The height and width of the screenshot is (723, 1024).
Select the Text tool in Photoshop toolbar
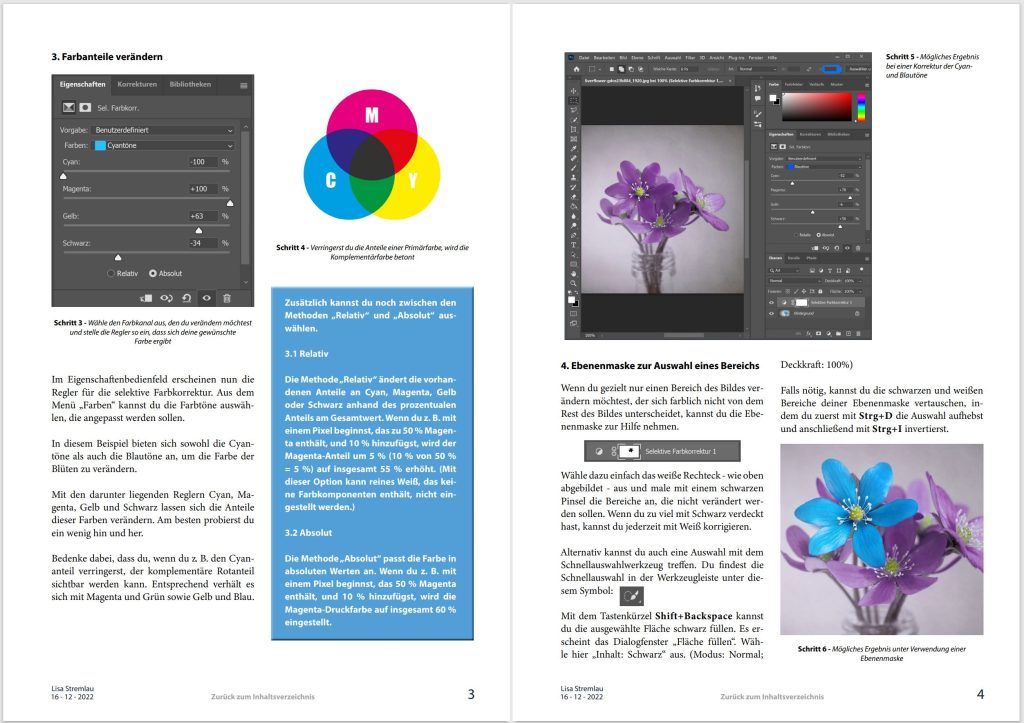tap(573, 243)
